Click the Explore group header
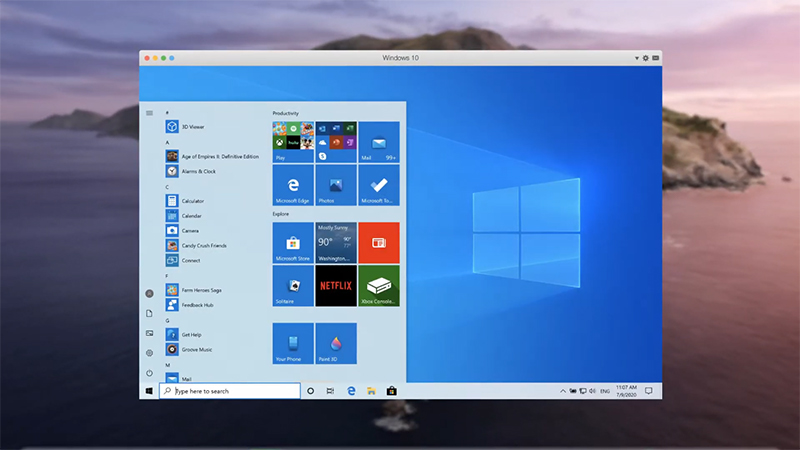Screen dimensions: 800x450 281,214
